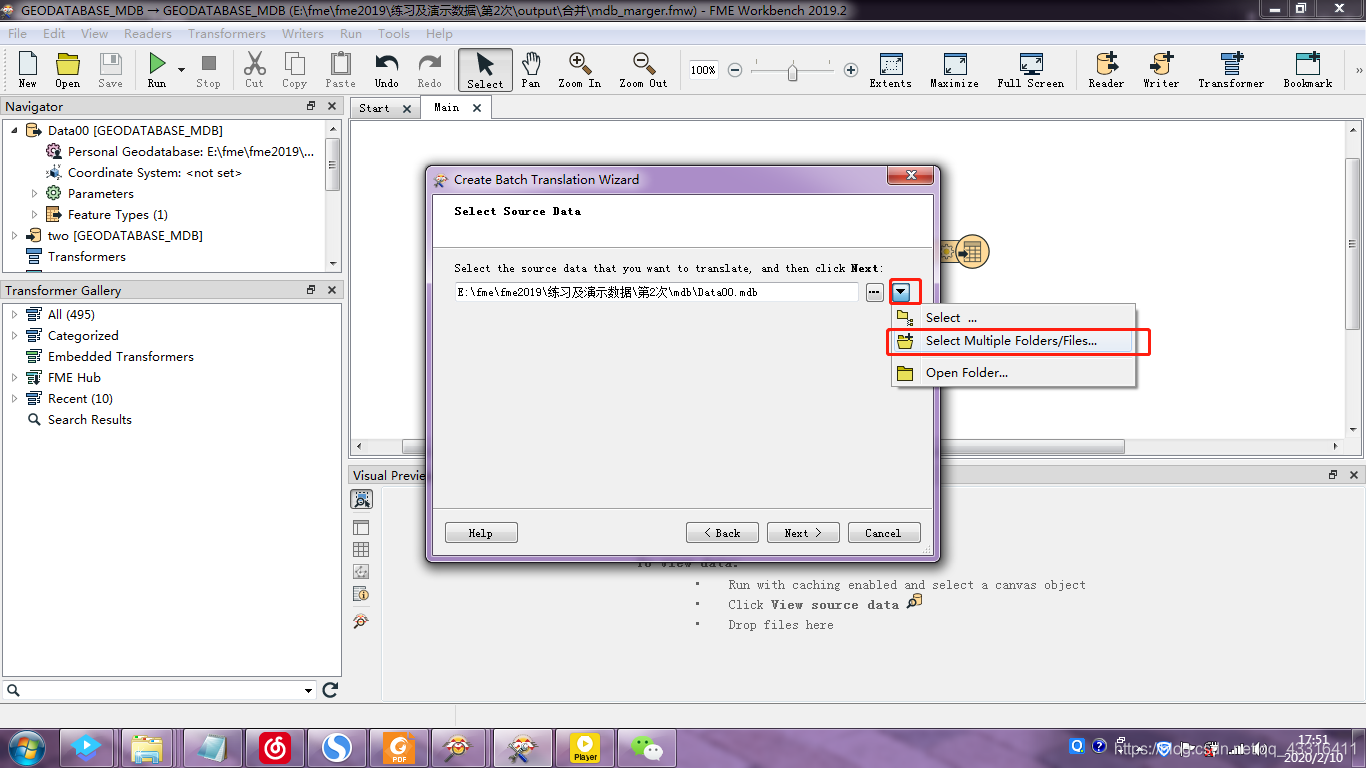This screenshot has width=1366, height=768.
Task: Click the Cut scissors icon
Action: click(255, 70)
